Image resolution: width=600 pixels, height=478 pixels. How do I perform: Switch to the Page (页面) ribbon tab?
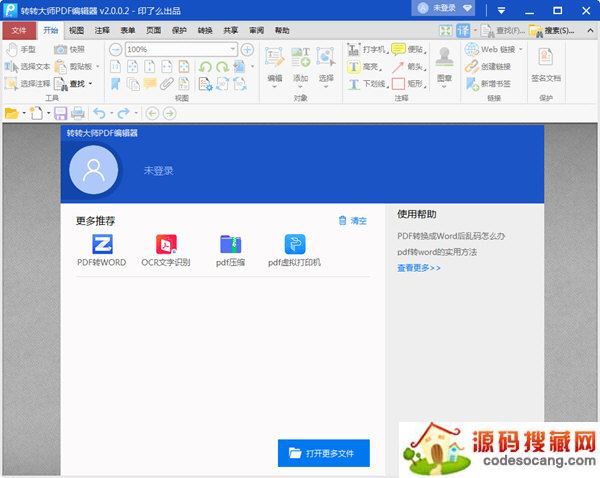(x=153, y=30)
